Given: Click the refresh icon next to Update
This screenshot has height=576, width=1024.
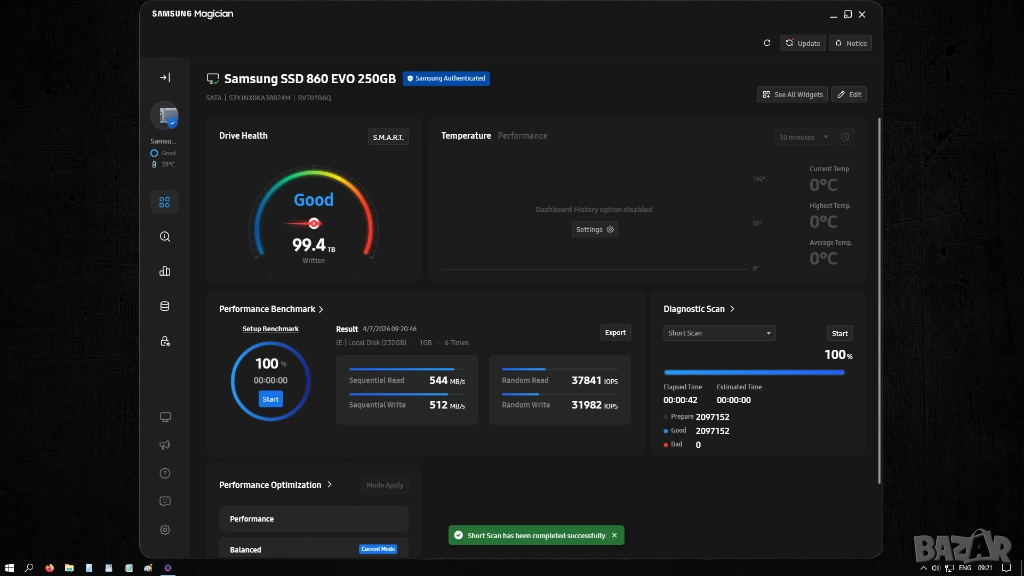Looking at the screenshot, I should pos(767,43).
